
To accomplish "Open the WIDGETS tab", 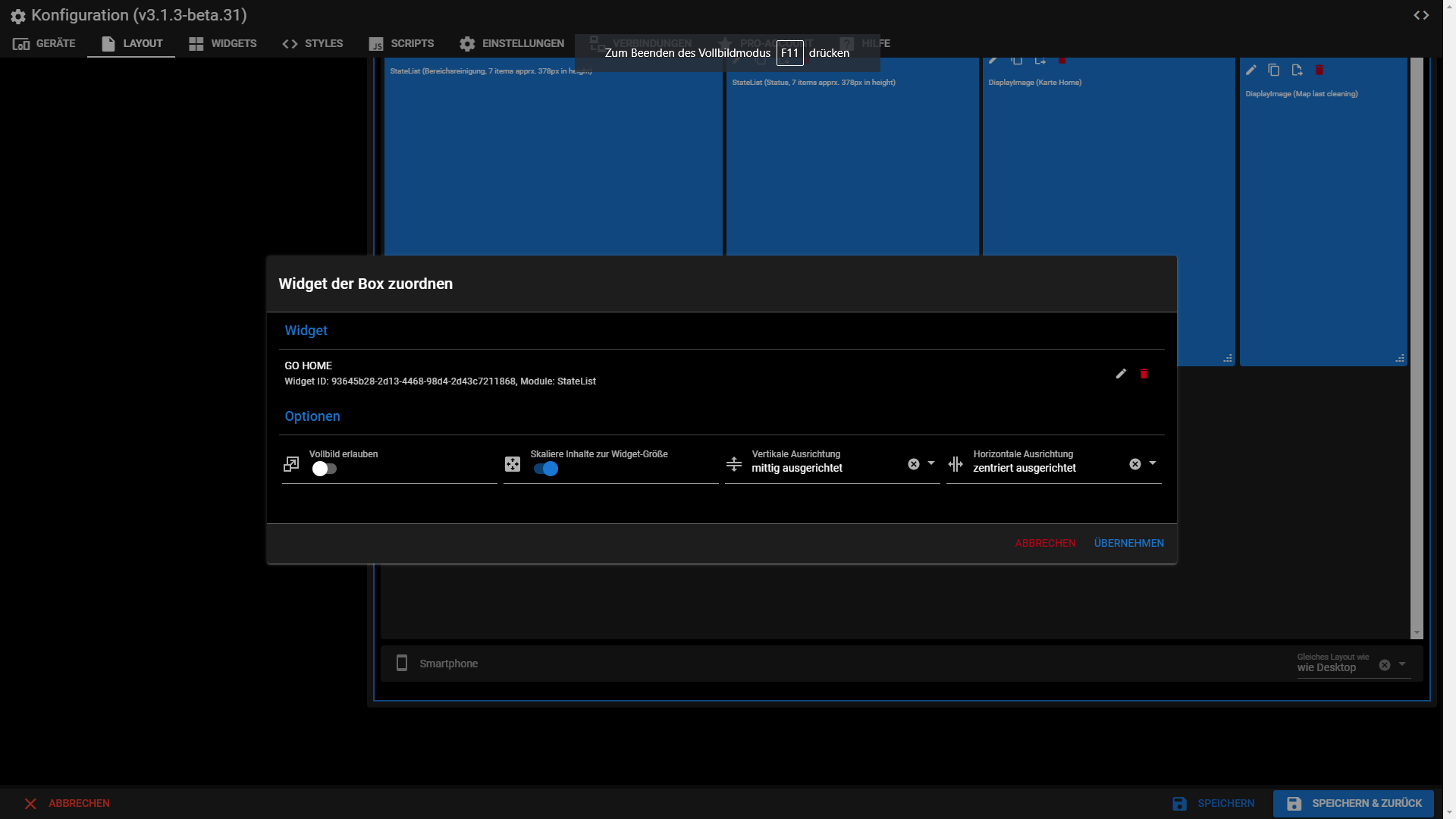I will click(222, 43).
